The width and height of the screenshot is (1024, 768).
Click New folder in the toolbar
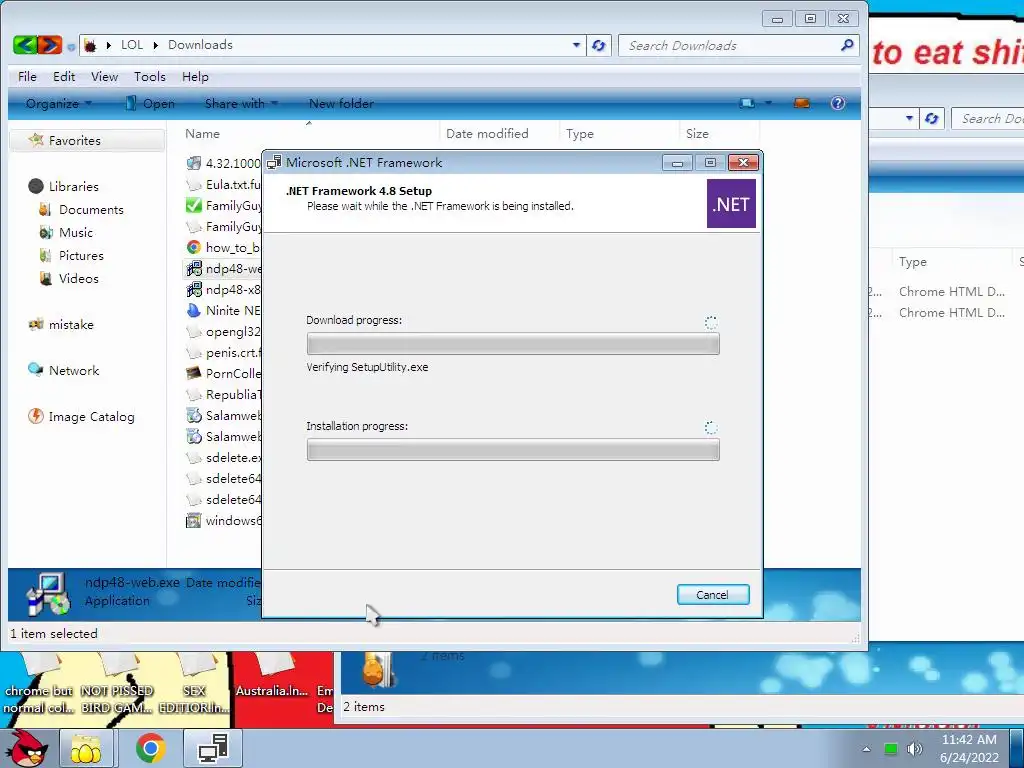(341, 103)
